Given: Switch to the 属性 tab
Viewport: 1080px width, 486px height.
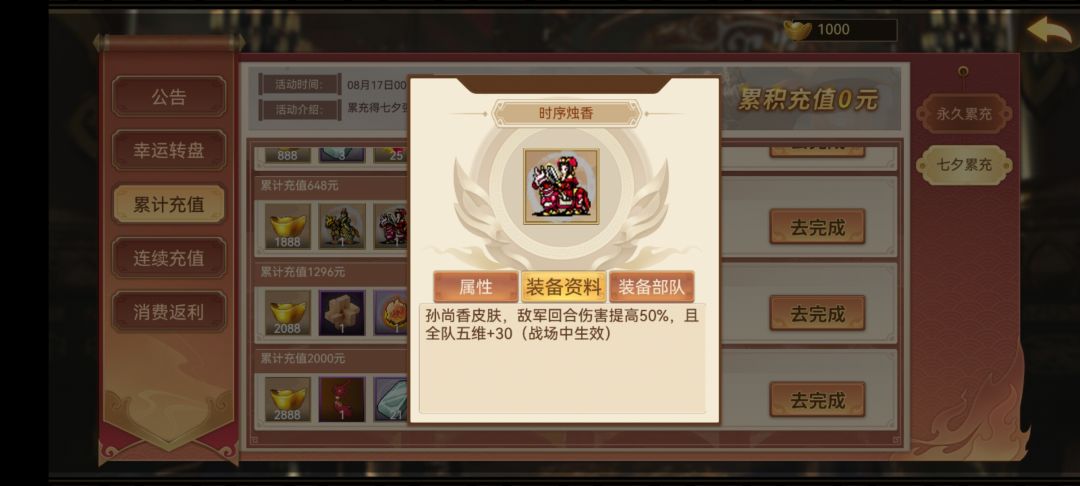Looking at the screenshot, I should [475, 287].
